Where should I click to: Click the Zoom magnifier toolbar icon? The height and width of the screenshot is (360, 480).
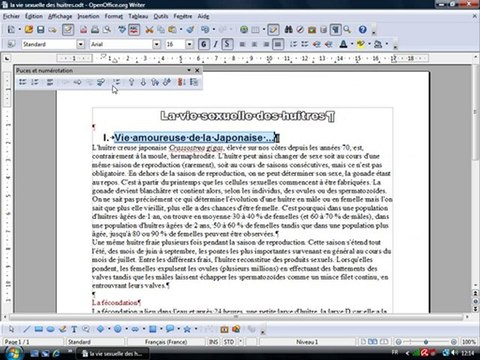(347, 30)
